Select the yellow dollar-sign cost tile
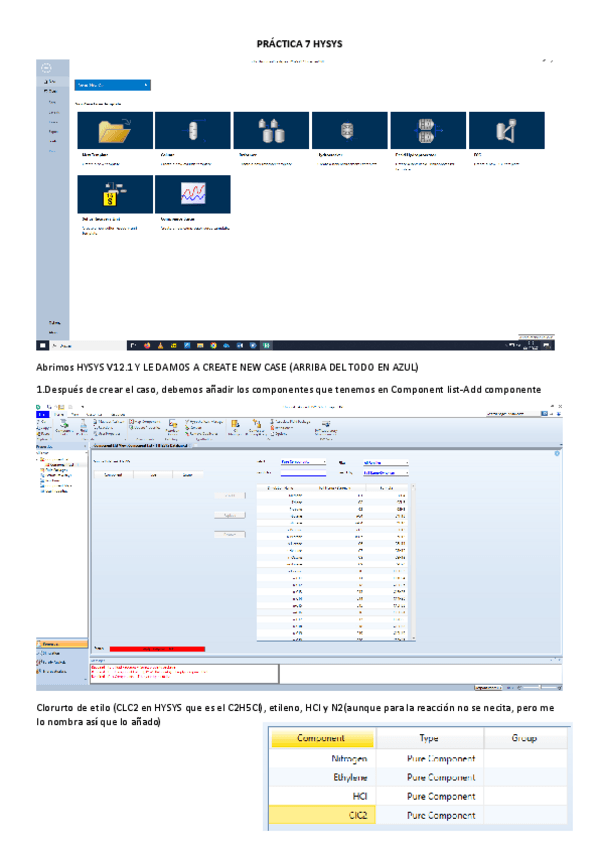 click(115, 194)
